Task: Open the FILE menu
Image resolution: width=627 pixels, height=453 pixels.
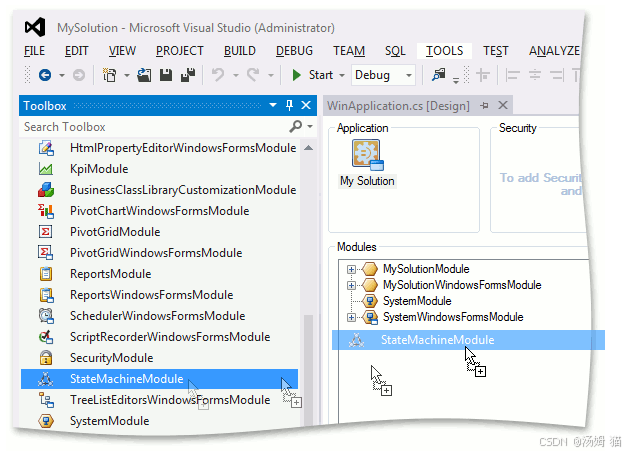Action: pos(34,51)
